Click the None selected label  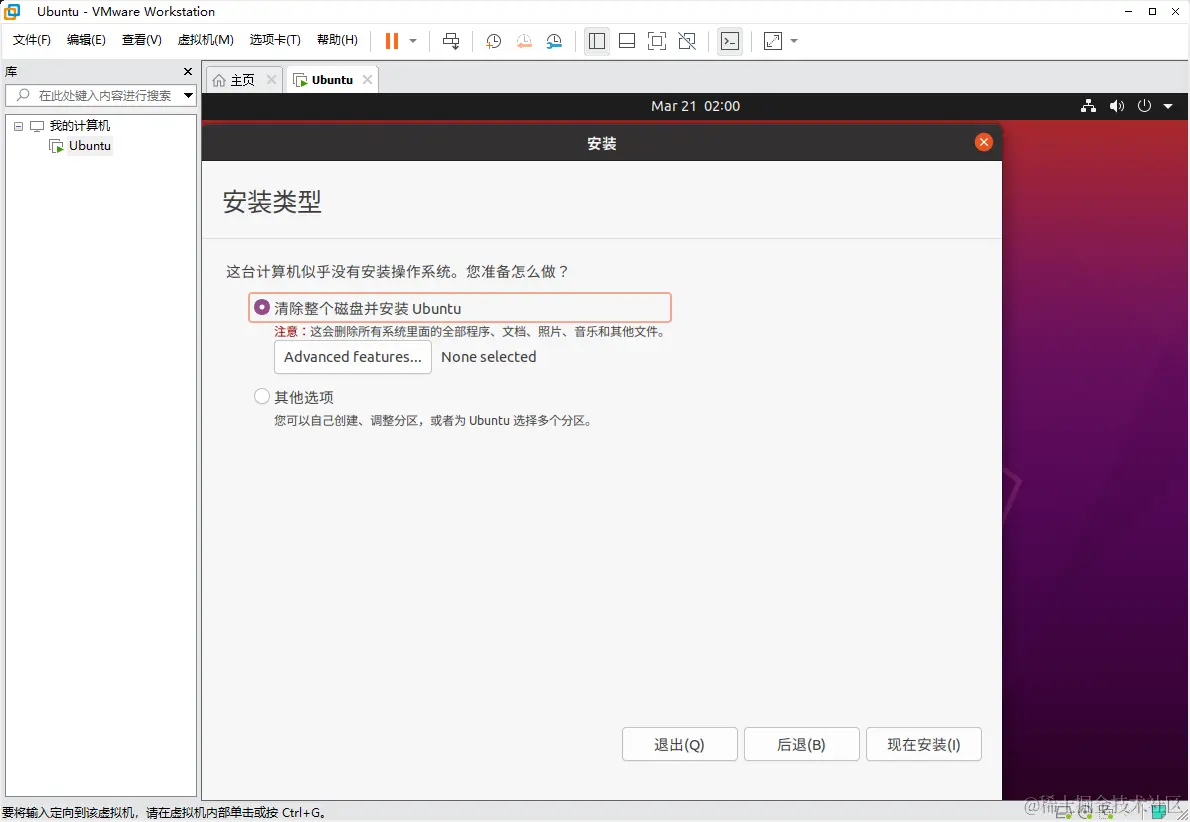tap(489, 357)
